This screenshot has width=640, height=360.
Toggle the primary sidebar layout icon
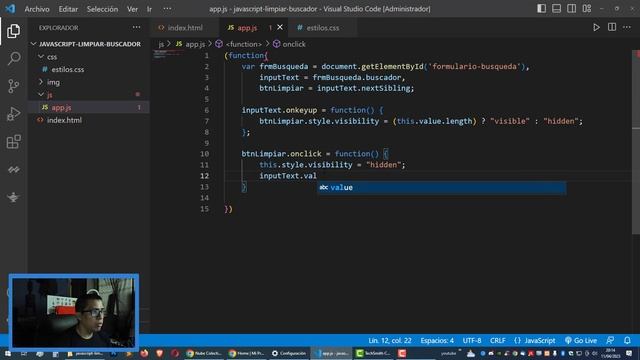pyautogui.click(x=542, y=9)
